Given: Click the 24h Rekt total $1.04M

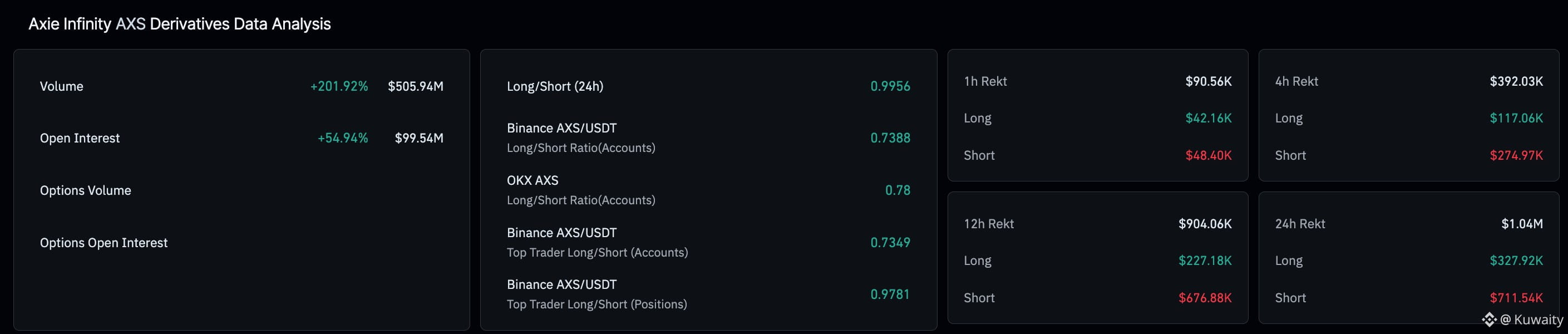Looking at the screenshot, I should click(1522, 224).
